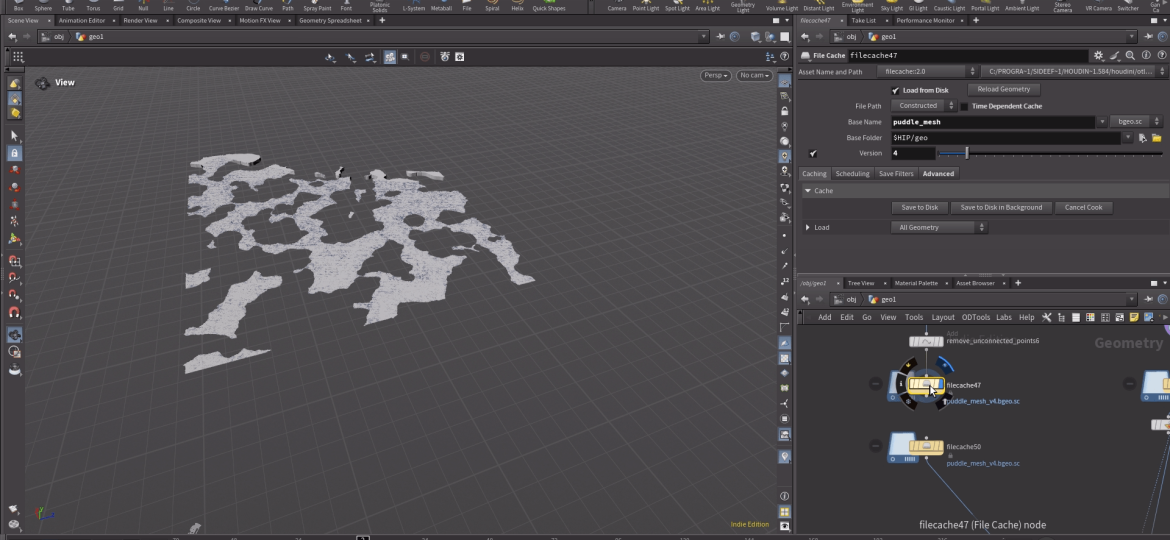The image size is (1170, 540).
Task: Click the Version slider handle
Action: click(966, 154)
